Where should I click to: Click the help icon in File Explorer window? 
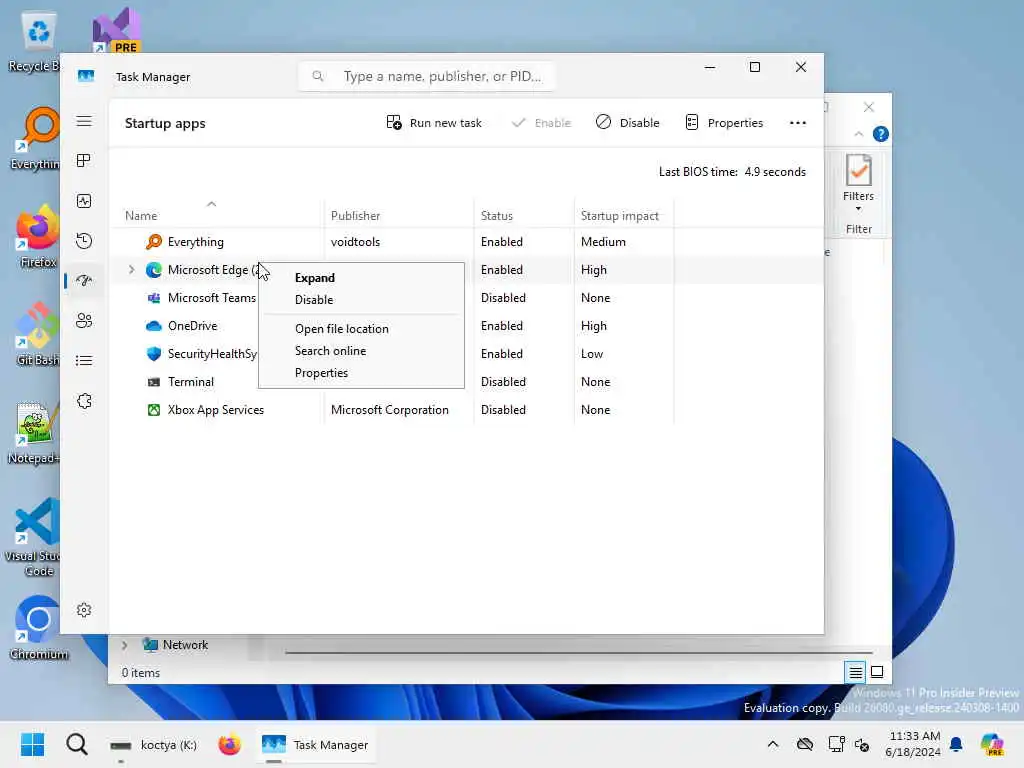coord(880,134)
